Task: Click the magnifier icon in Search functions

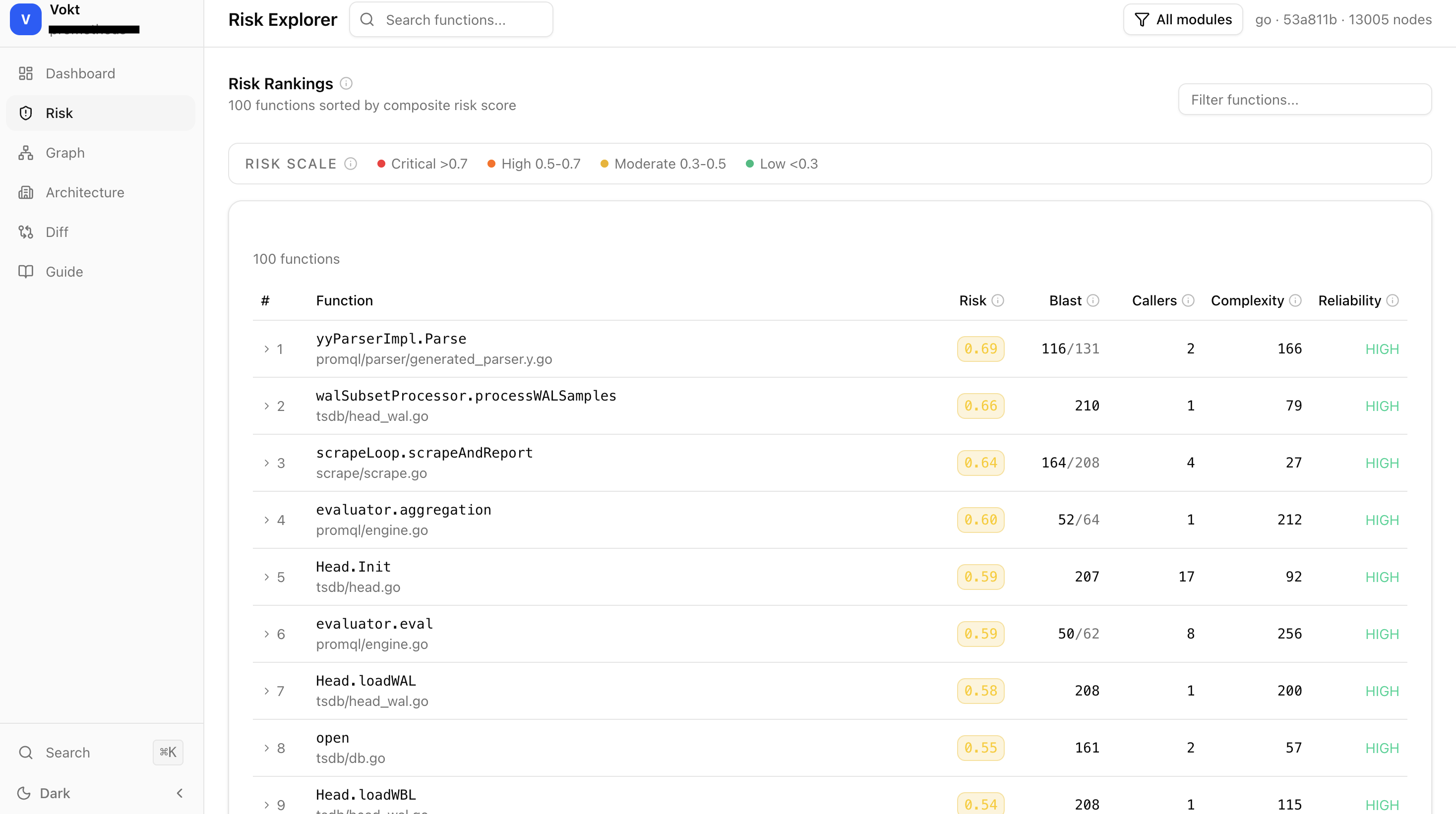Action: coord(367,20)
